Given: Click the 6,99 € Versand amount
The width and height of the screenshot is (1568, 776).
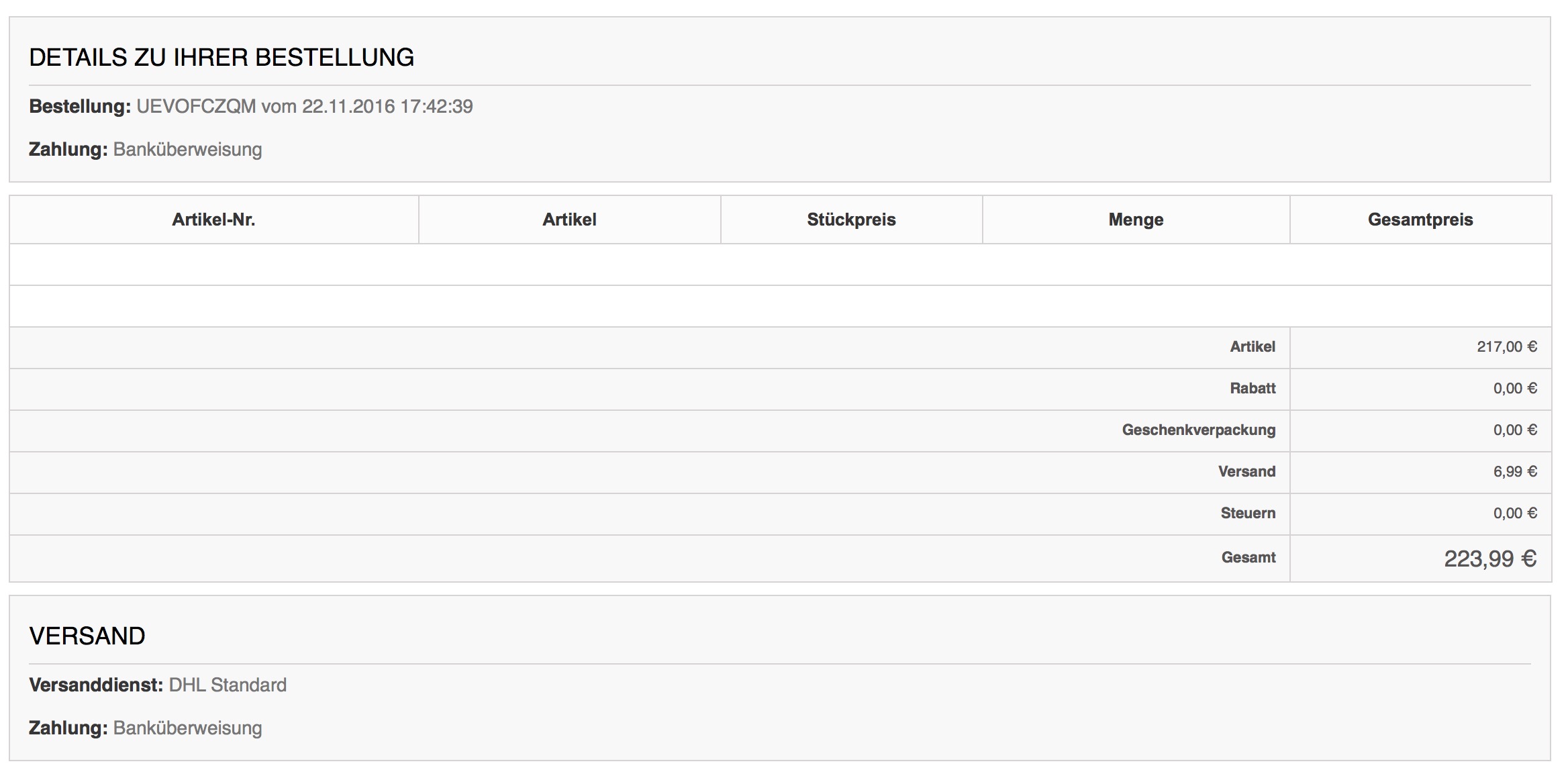Looking at the screenshot, I should click(1514, 472).
